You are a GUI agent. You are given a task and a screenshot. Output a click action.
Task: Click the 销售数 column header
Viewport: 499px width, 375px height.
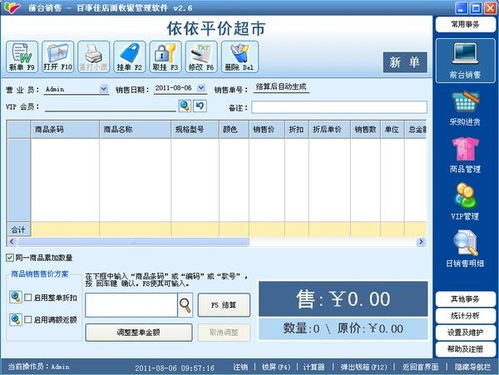[365, 130]
